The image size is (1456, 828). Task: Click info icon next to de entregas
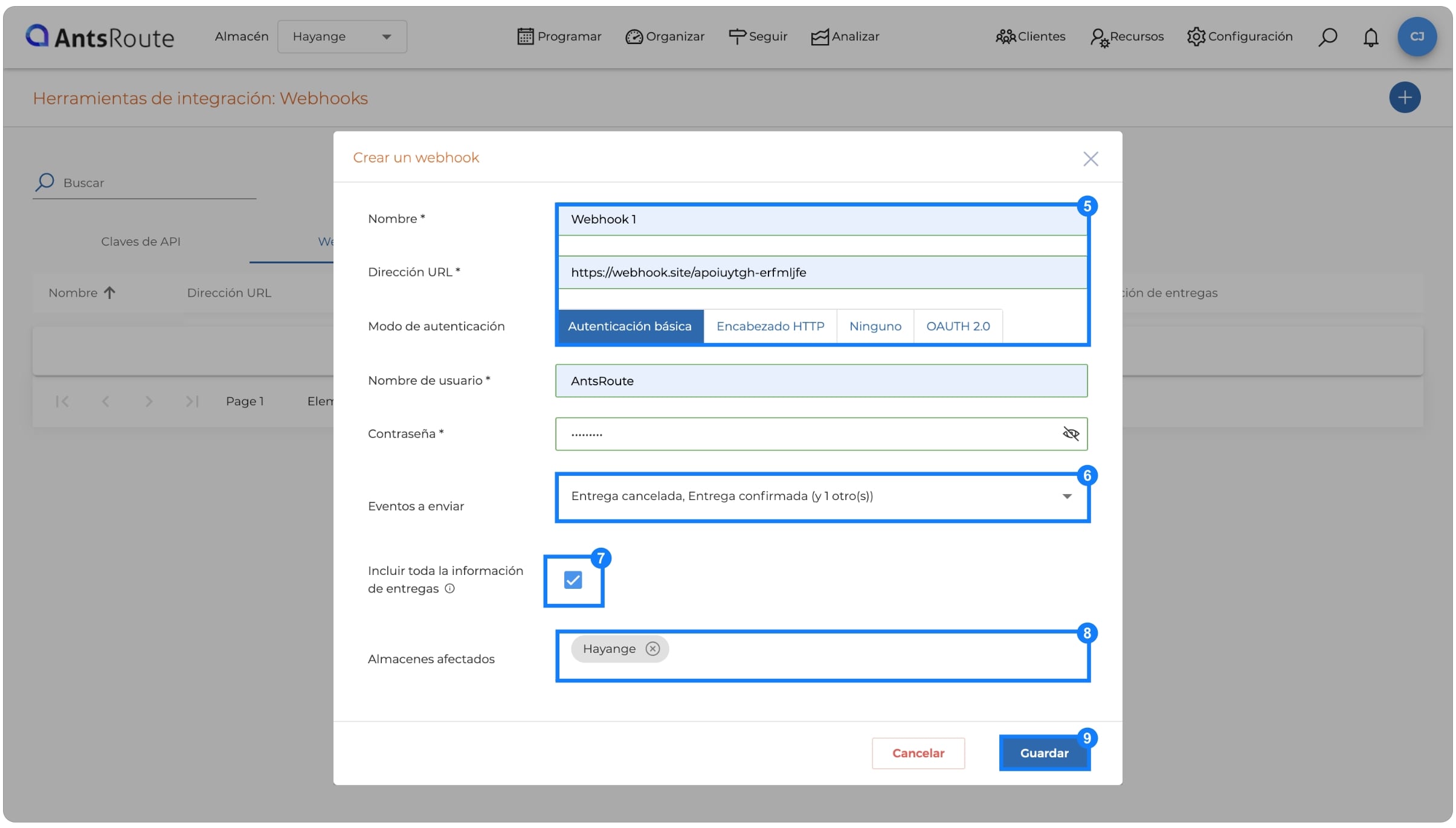tap(449, 589)
